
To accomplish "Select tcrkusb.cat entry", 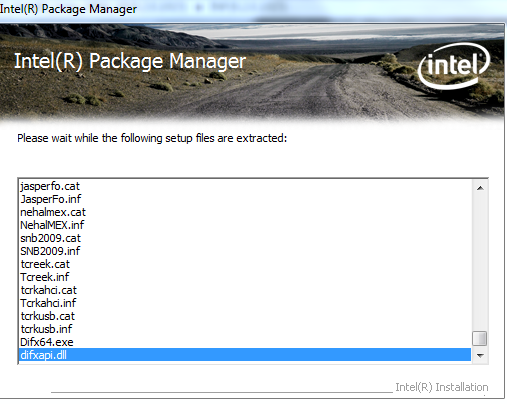I will pos(245,316).
